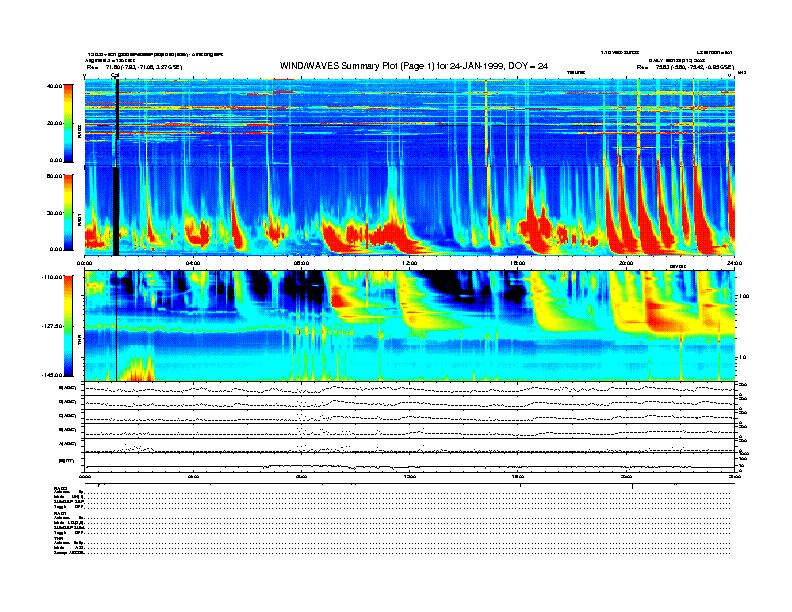
Task: Click the 04:00 label under the RAD1 spectrogram
Action: point(193,263)
